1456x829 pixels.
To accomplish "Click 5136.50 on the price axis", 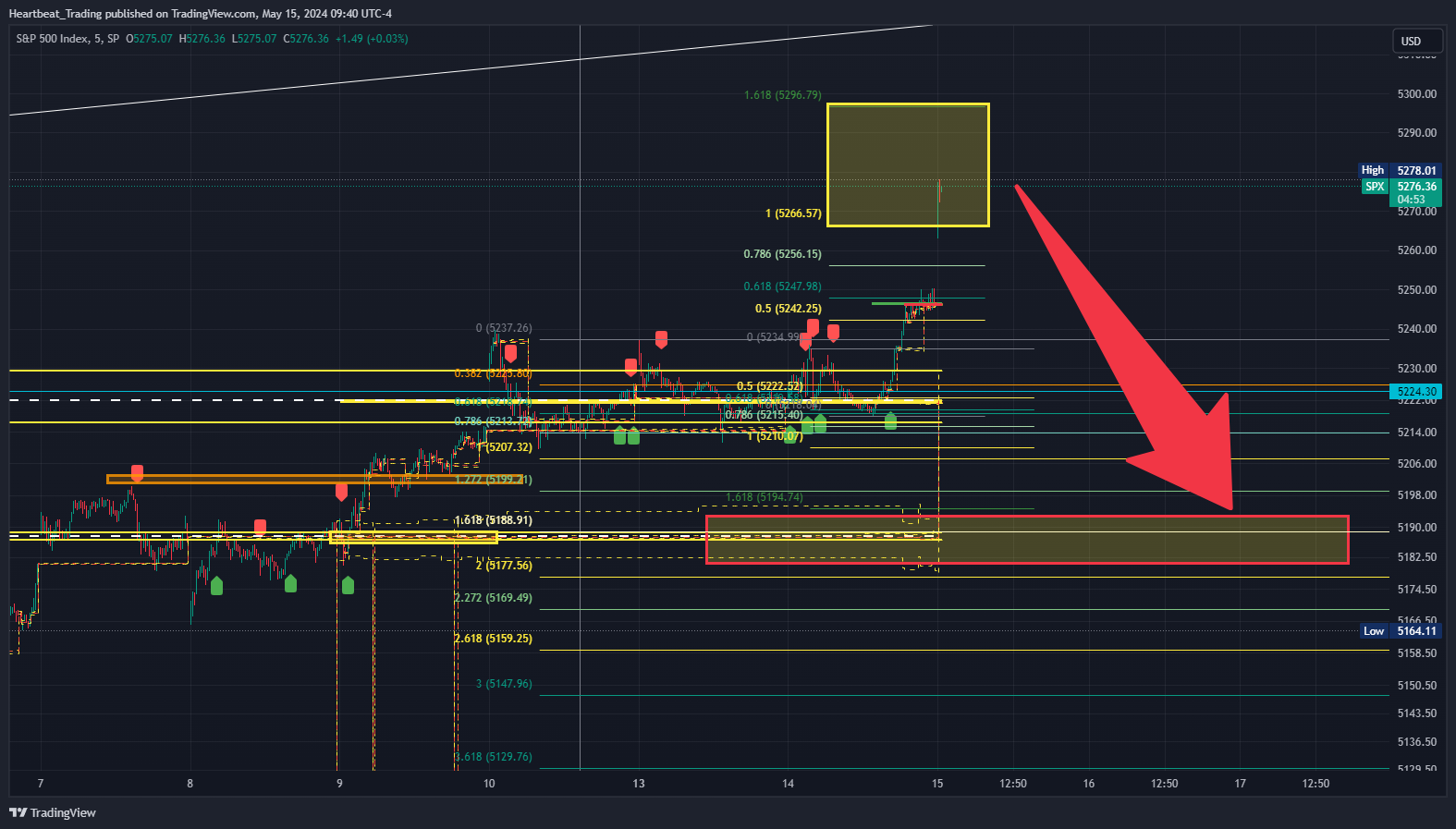I will click(1417, 742).
